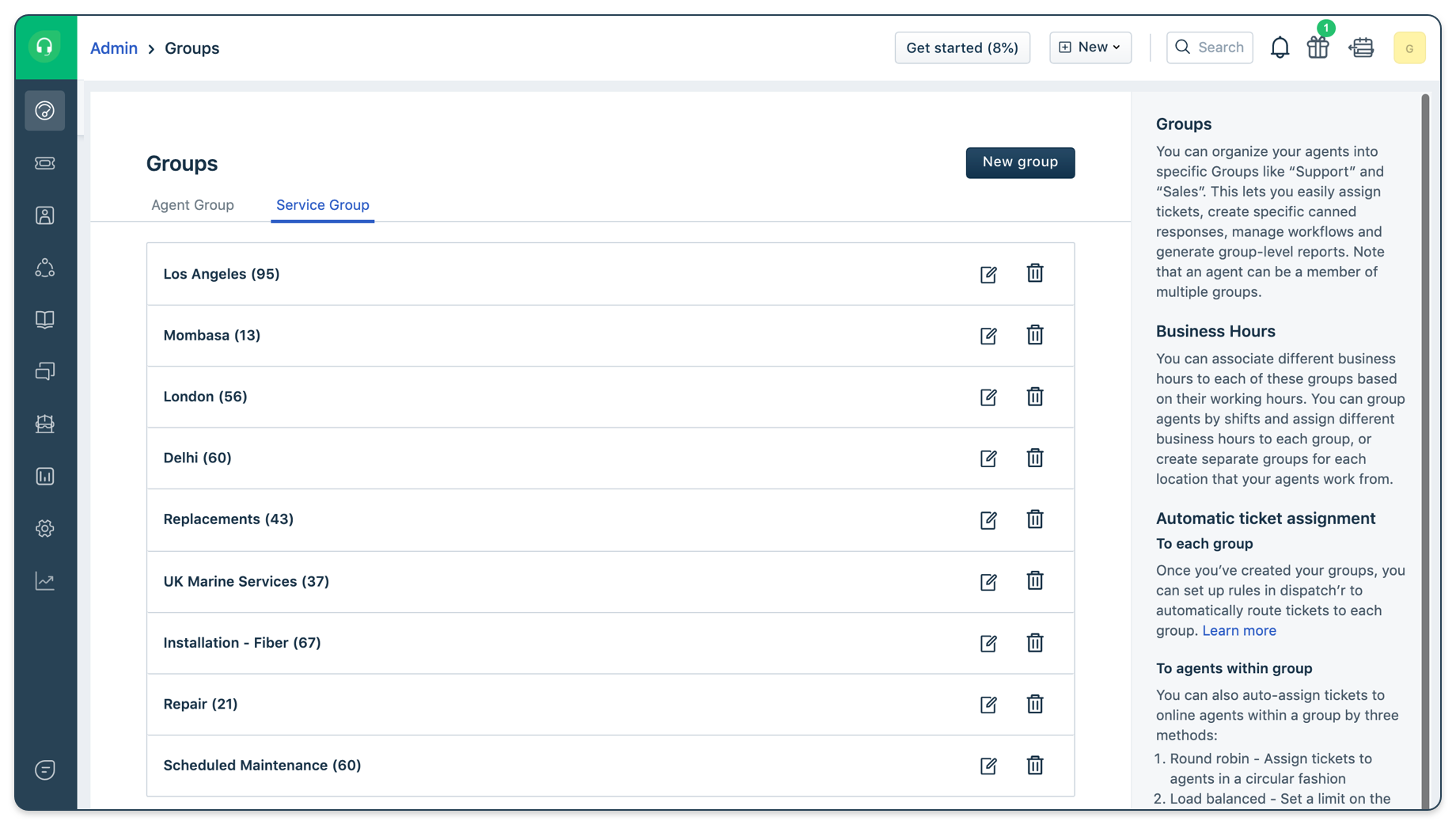Open the Contacts icon in left sidebar
1456x825 pixels.
point(45,215)
